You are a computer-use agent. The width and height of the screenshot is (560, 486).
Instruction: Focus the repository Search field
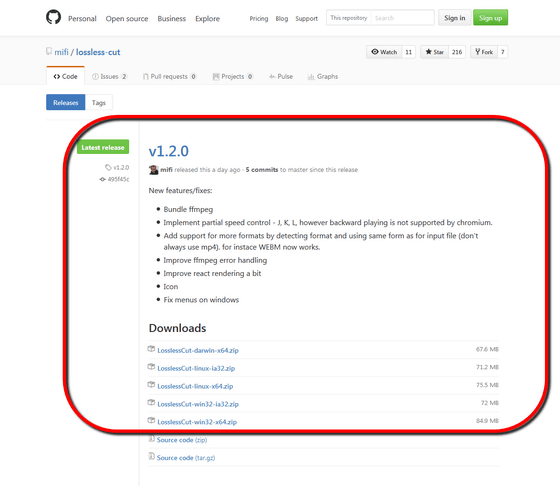(x=402, y=18)
